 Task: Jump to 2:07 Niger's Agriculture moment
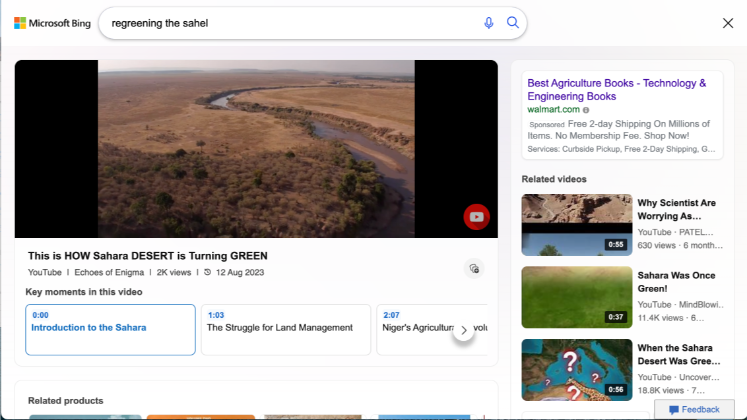tap(430, 329)
